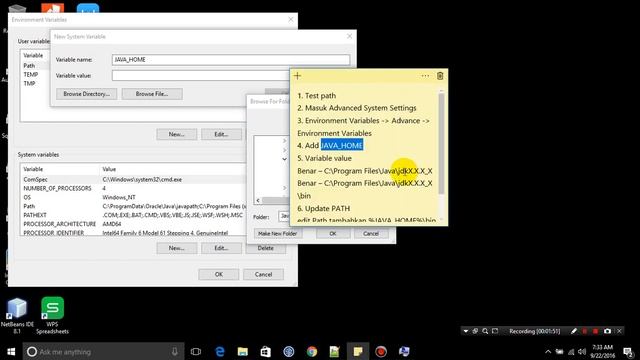
Task: Launch Google Chrome from taskbar
Action: (312, 351)
